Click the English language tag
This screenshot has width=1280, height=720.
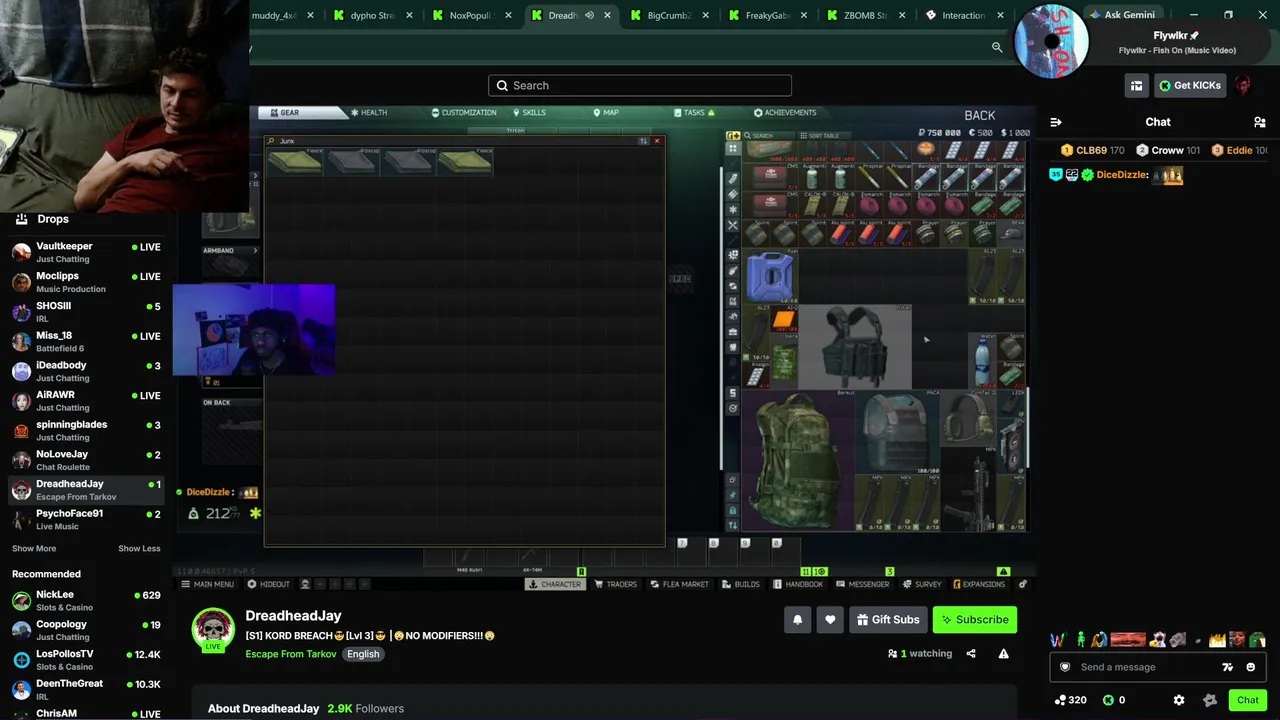point(363,654)
